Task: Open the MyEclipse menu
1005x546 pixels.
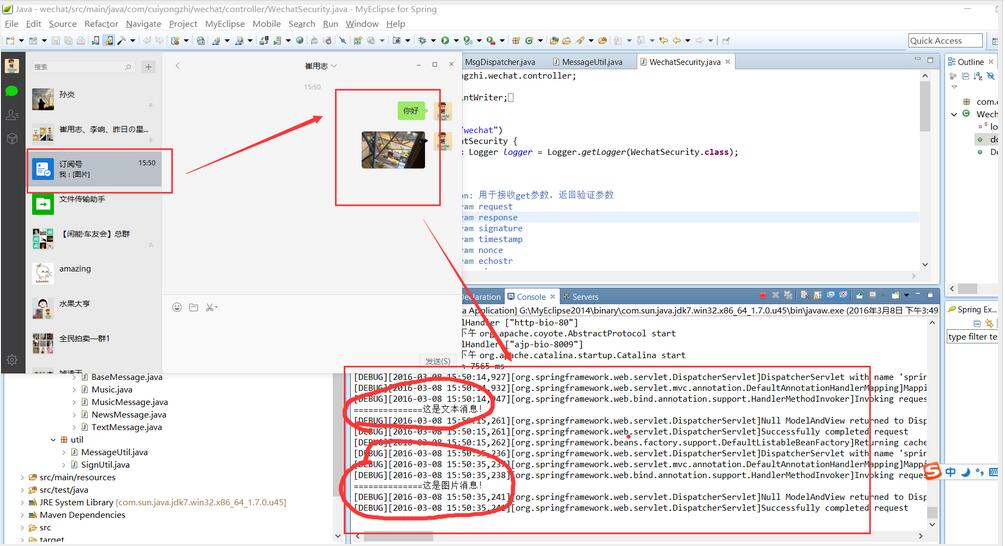Action: (x=225, y=24)
